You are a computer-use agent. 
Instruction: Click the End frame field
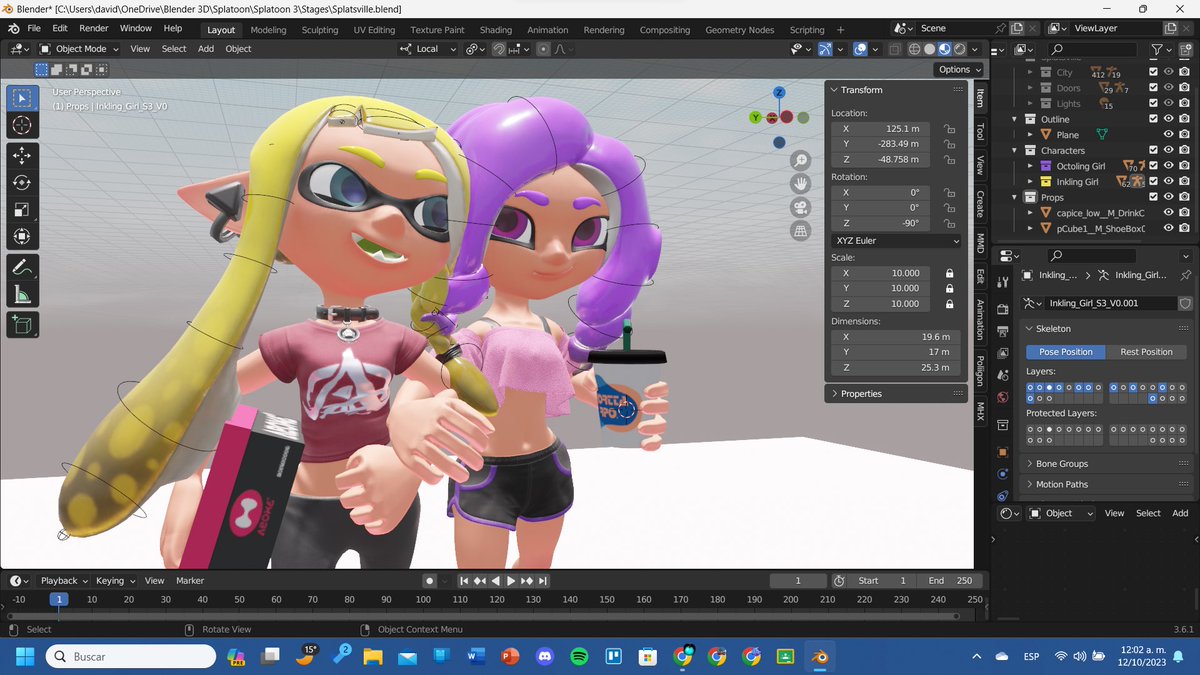[x=951, y=581]
